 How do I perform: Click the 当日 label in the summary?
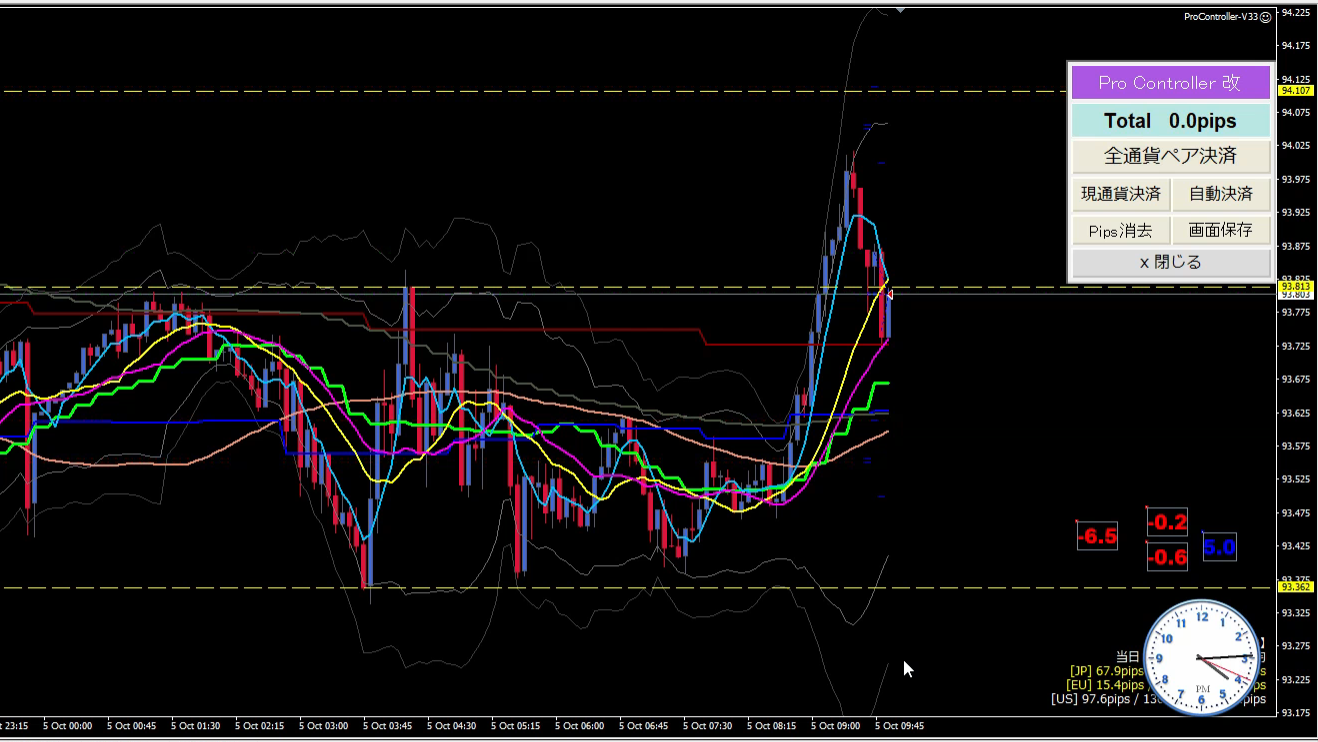tap(1128, 657)
